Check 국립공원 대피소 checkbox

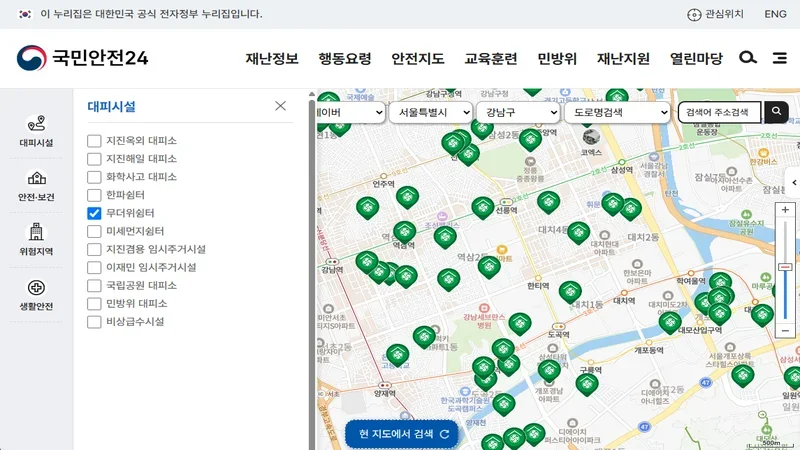(x=94, y=286)
